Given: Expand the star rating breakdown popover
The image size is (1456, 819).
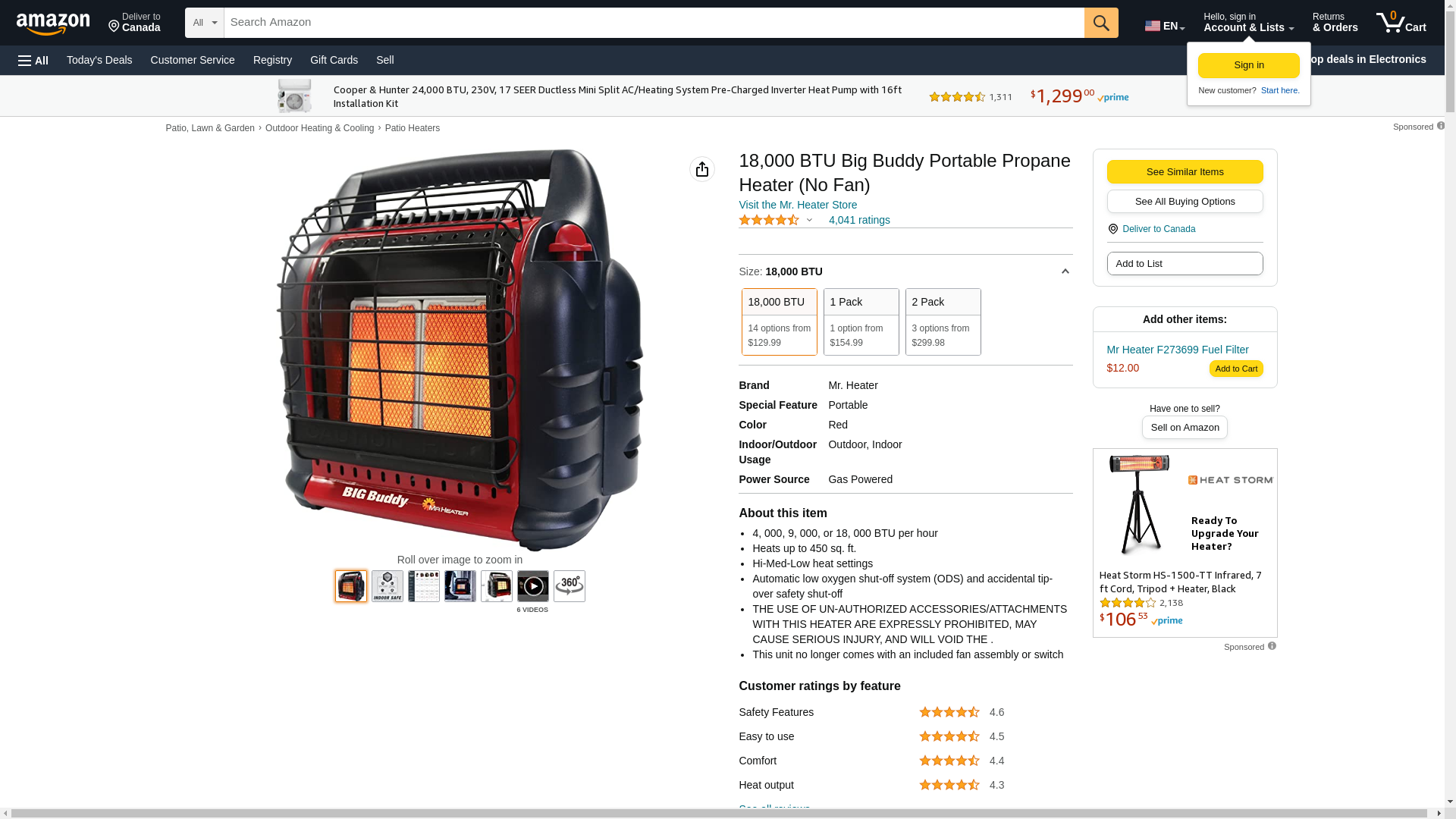Looking at the screenshot, I should point(809,220).
